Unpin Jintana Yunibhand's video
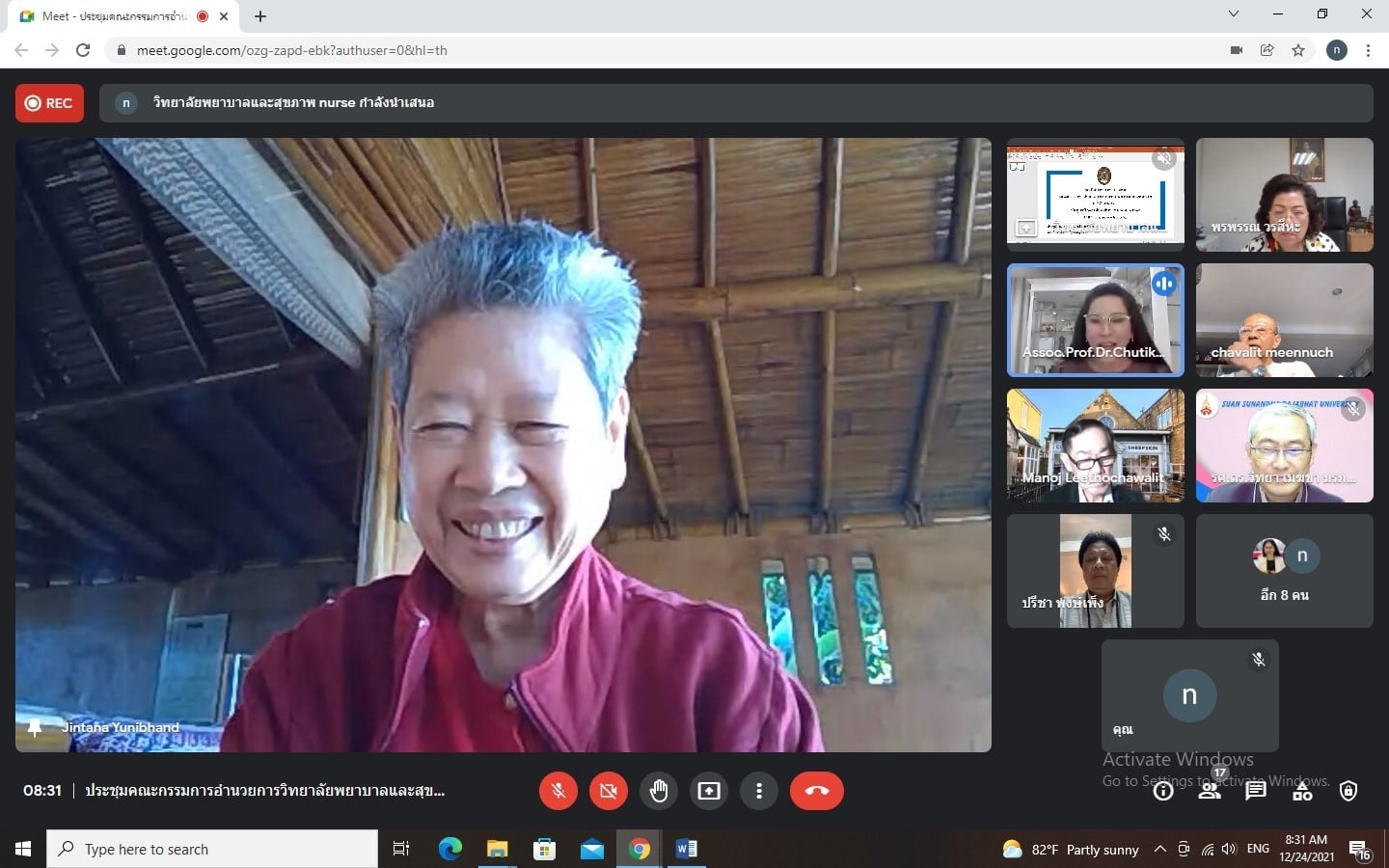The width and height of the screenshot is (1389, 868). 35,727
